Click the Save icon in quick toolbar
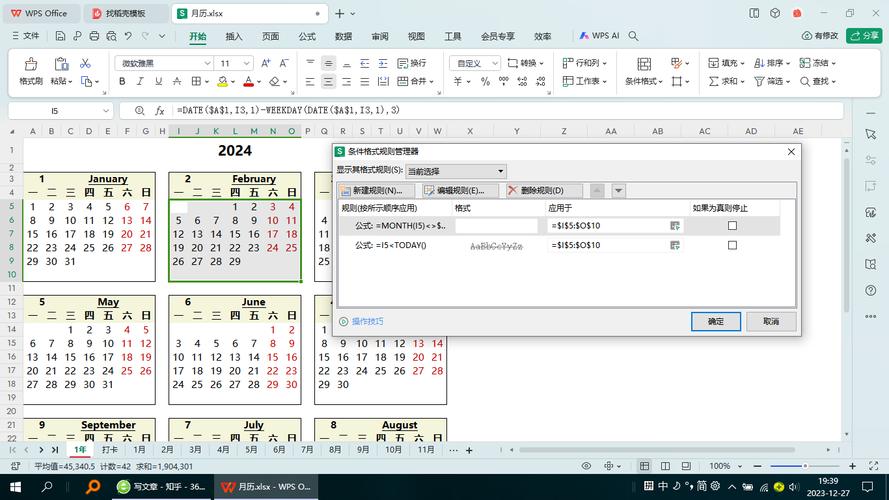Image resolution: width=889 pixels, height=500 pixels. pyautogui.click(x=60, y=36)
